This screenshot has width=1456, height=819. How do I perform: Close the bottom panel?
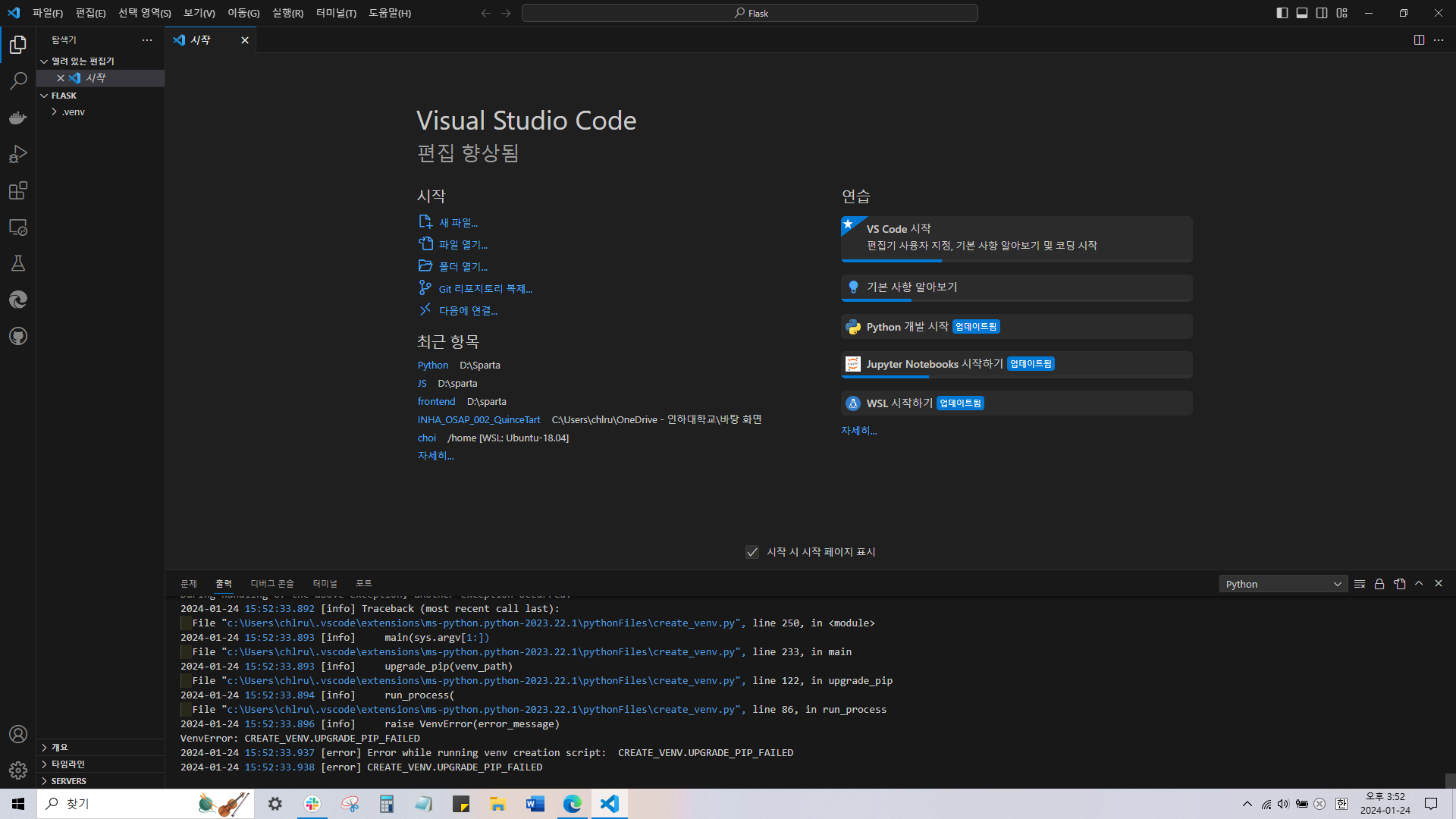pyautogui.click(x=1439, y=584)
